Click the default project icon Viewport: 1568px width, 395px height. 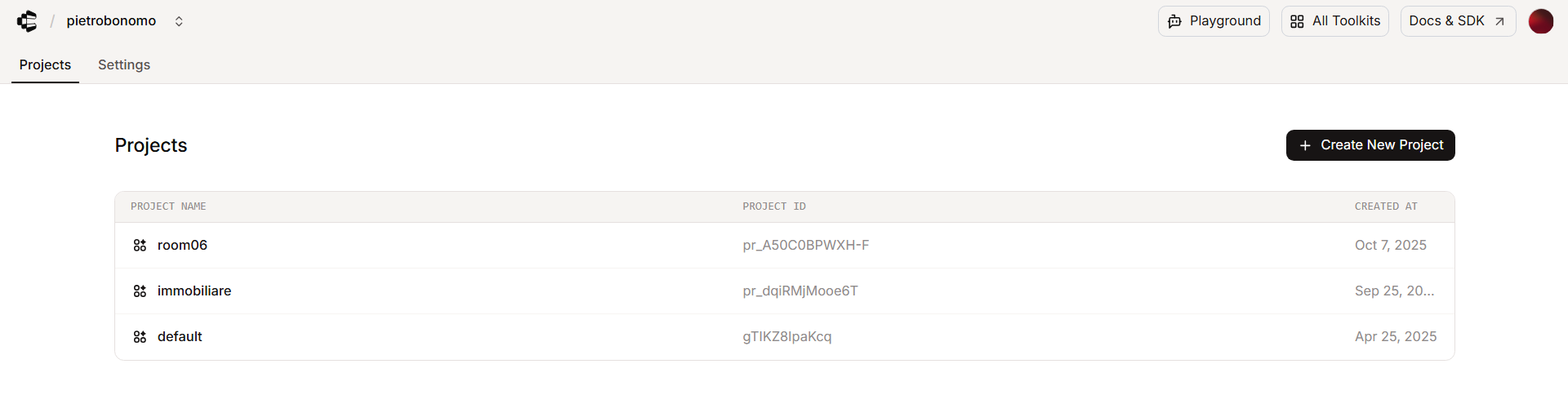[140, 337]
